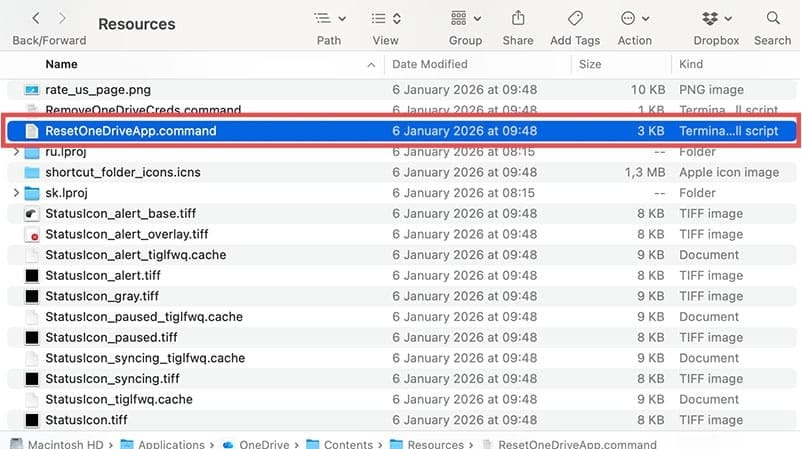The width and height of the screenshot is (802, 449).
Task: Select the sk.lproj folder icon
Action: 32,193
